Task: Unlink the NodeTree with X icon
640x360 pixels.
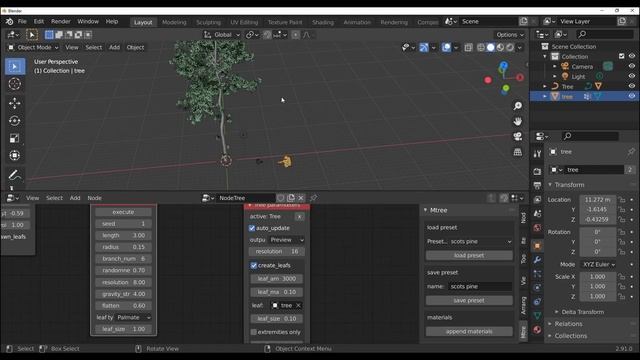Action: click(301, 198)
